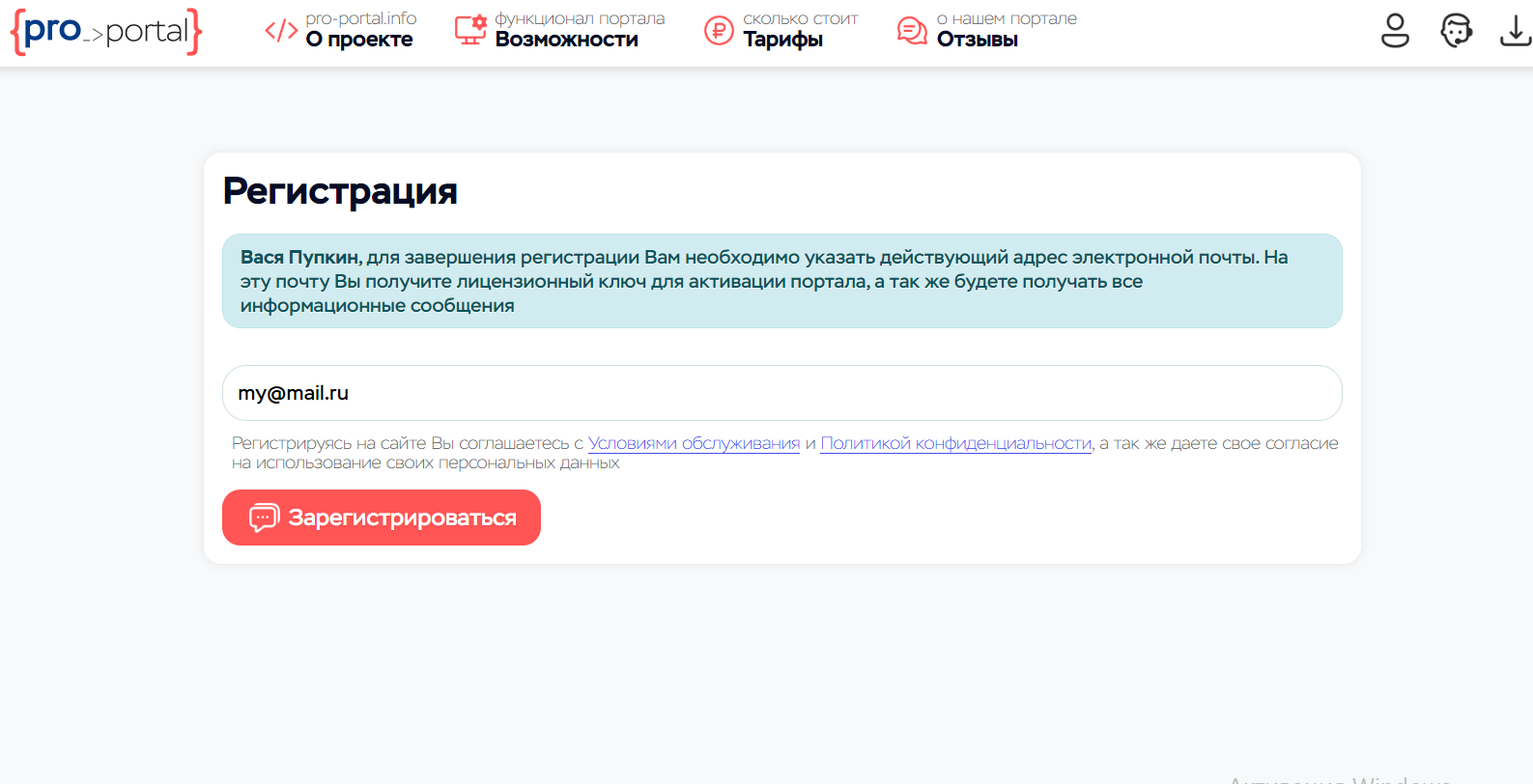Click the download icon in header
1533x784 pixels.
point(1515,31)
